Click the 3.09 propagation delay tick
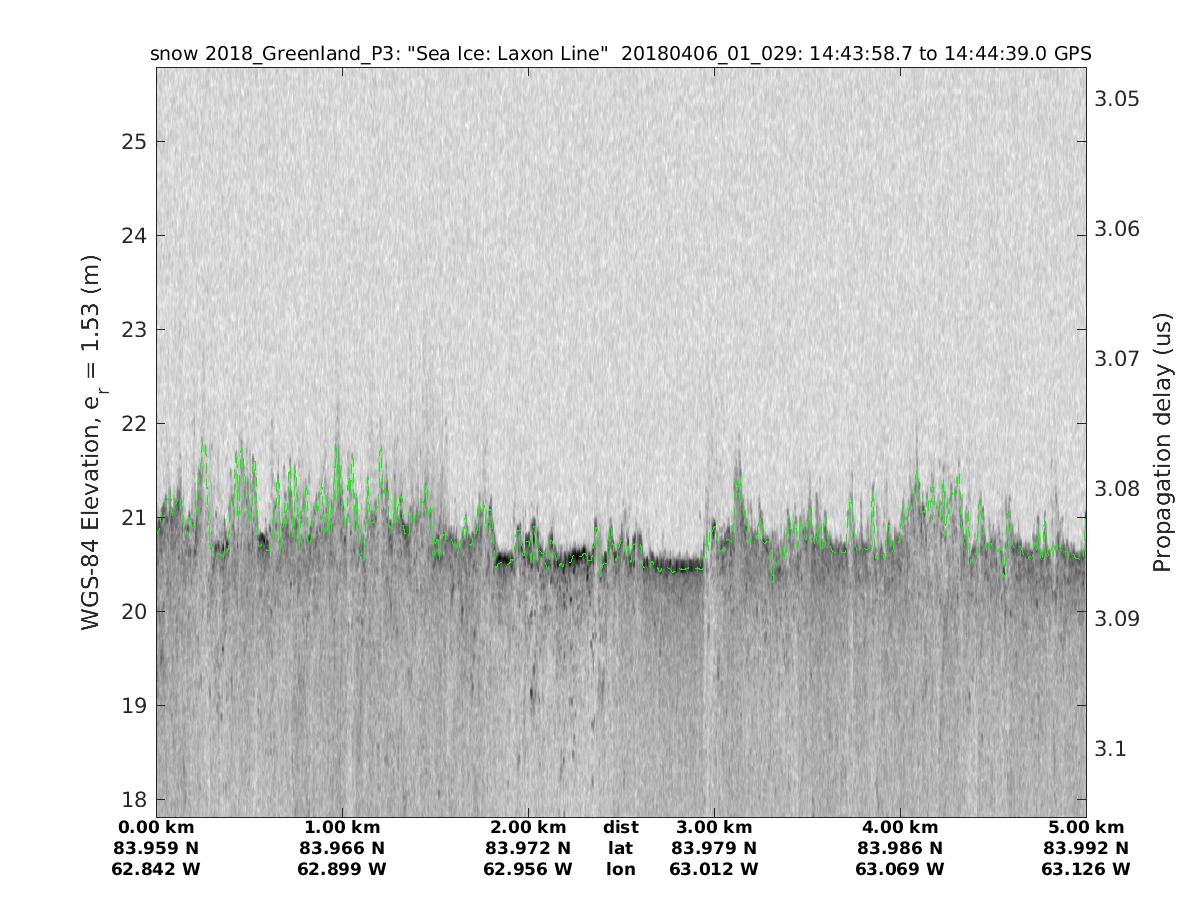 pos(1117,618)
